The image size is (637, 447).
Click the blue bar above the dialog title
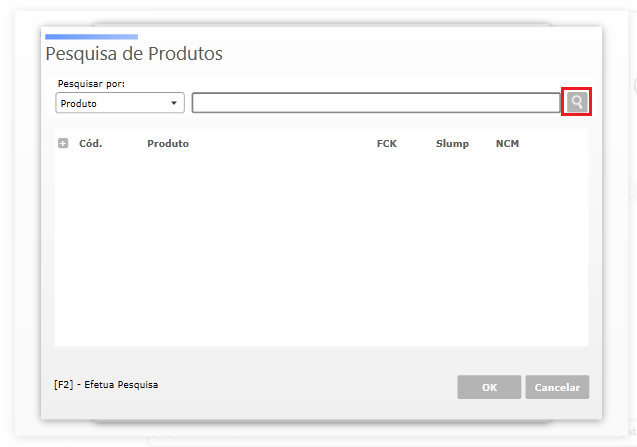pyautogui.click(x=91, y=37)
